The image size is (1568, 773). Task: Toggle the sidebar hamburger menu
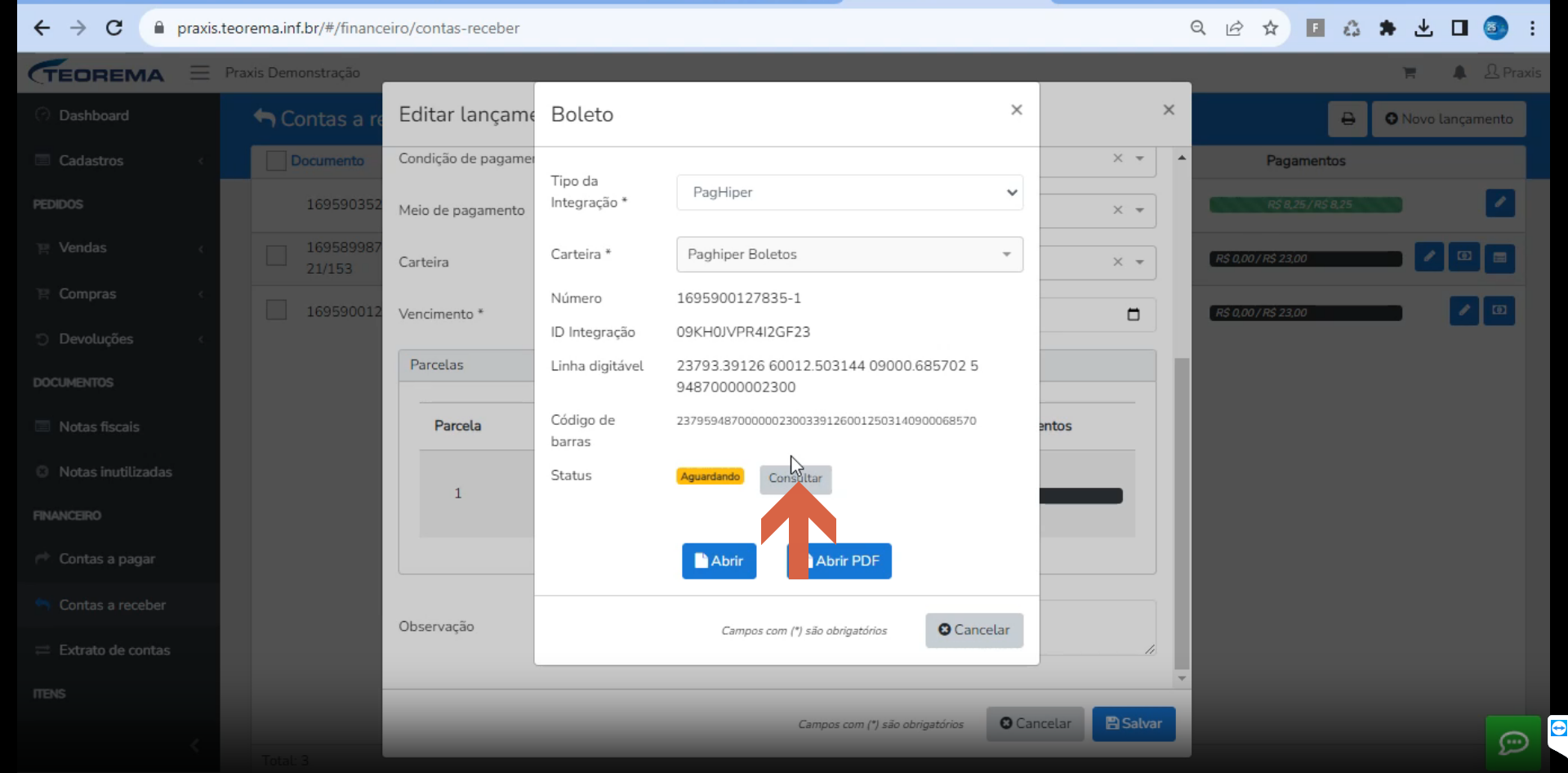tap(200, 73)
